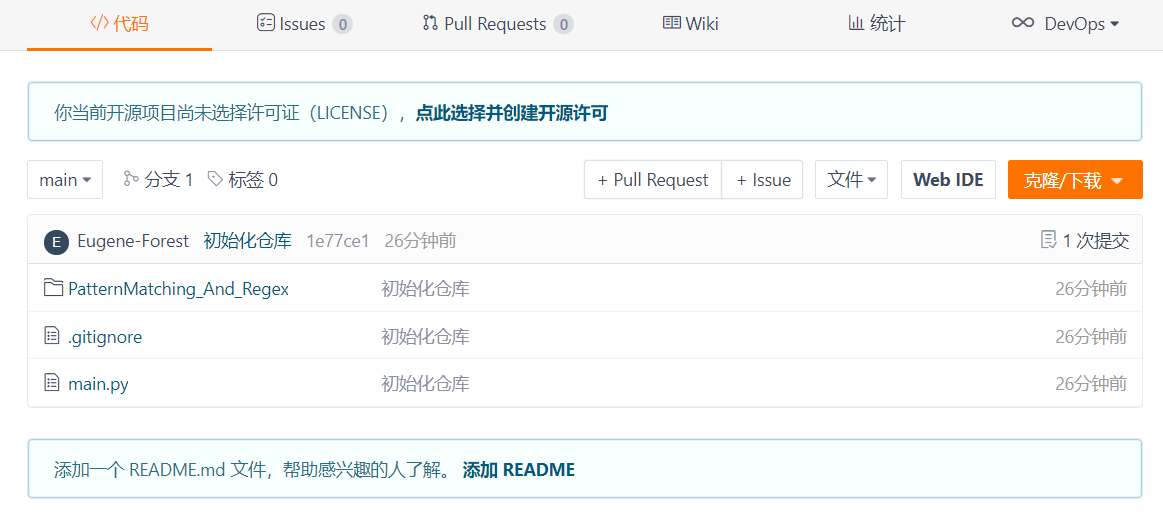The height and width of the screenshot is (520, 1163).
Task: Switch to the Pull Requests tab
Action: click(x=498, y=24)
